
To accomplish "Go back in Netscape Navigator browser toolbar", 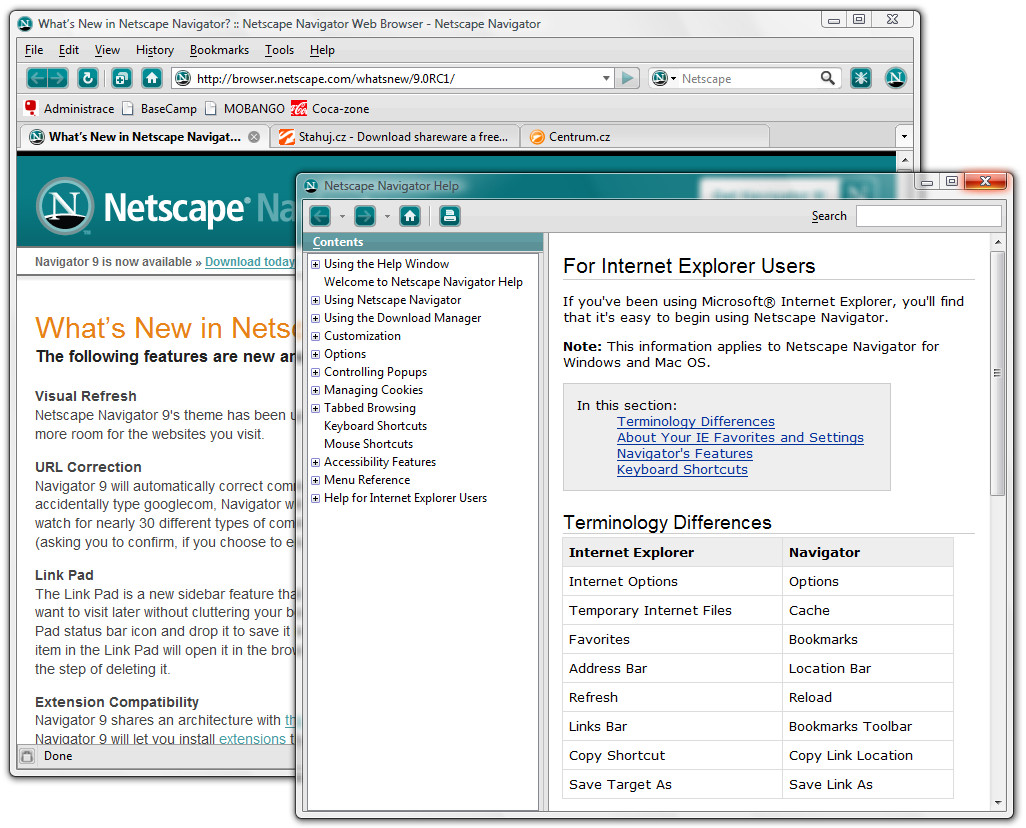I will point(37,79).
